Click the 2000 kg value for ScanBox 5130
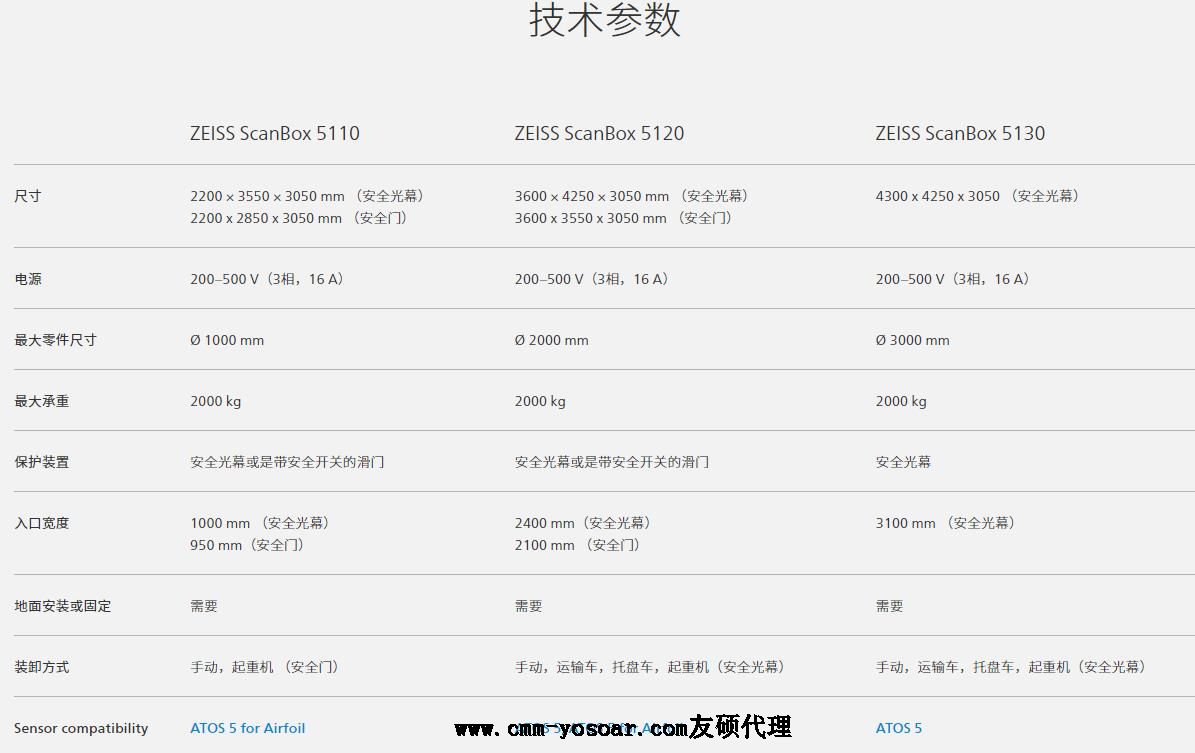Image resolution: width=1195 pixels, height=753 pixels. coord(902,401)
